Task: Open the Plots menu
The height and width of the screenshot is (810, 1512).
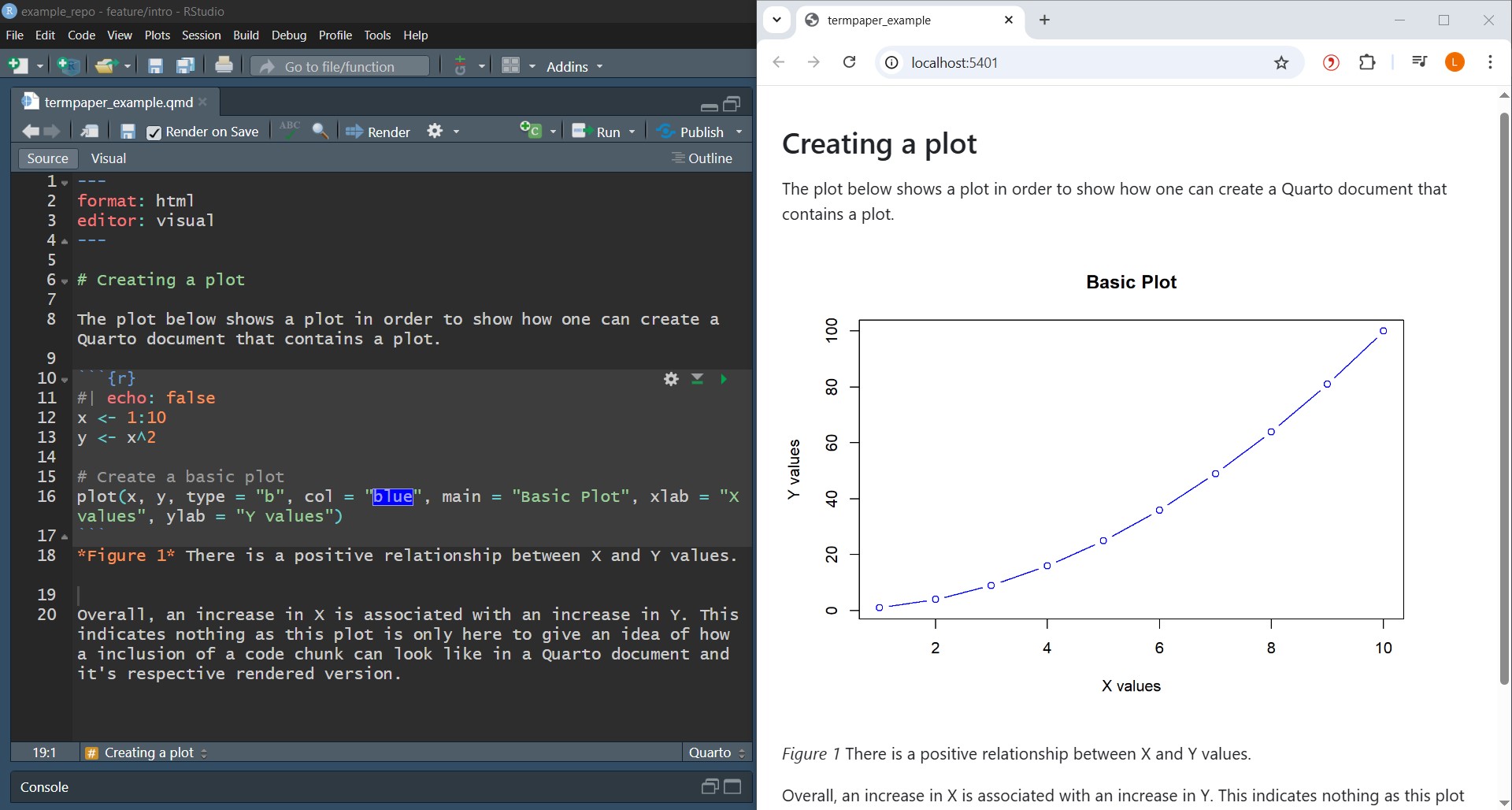Action: click(x=157, y=35)
